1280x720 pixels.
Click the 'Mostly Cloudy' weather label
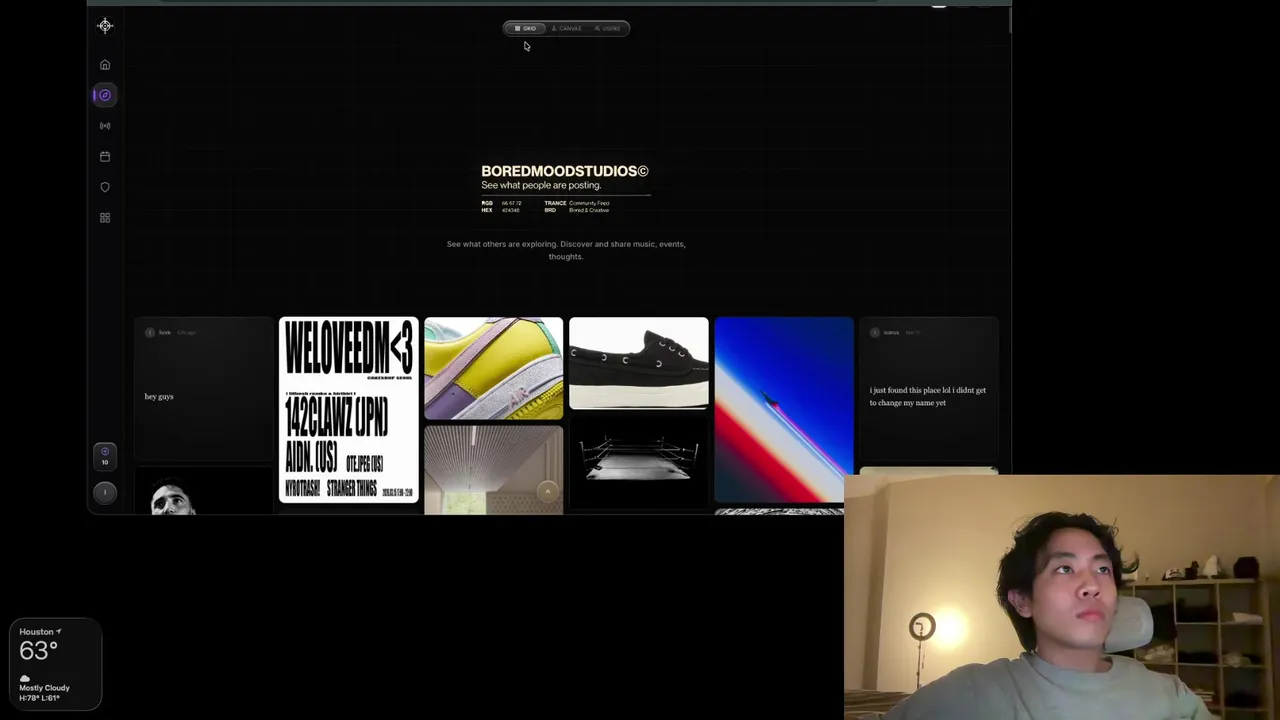[44, 688]
